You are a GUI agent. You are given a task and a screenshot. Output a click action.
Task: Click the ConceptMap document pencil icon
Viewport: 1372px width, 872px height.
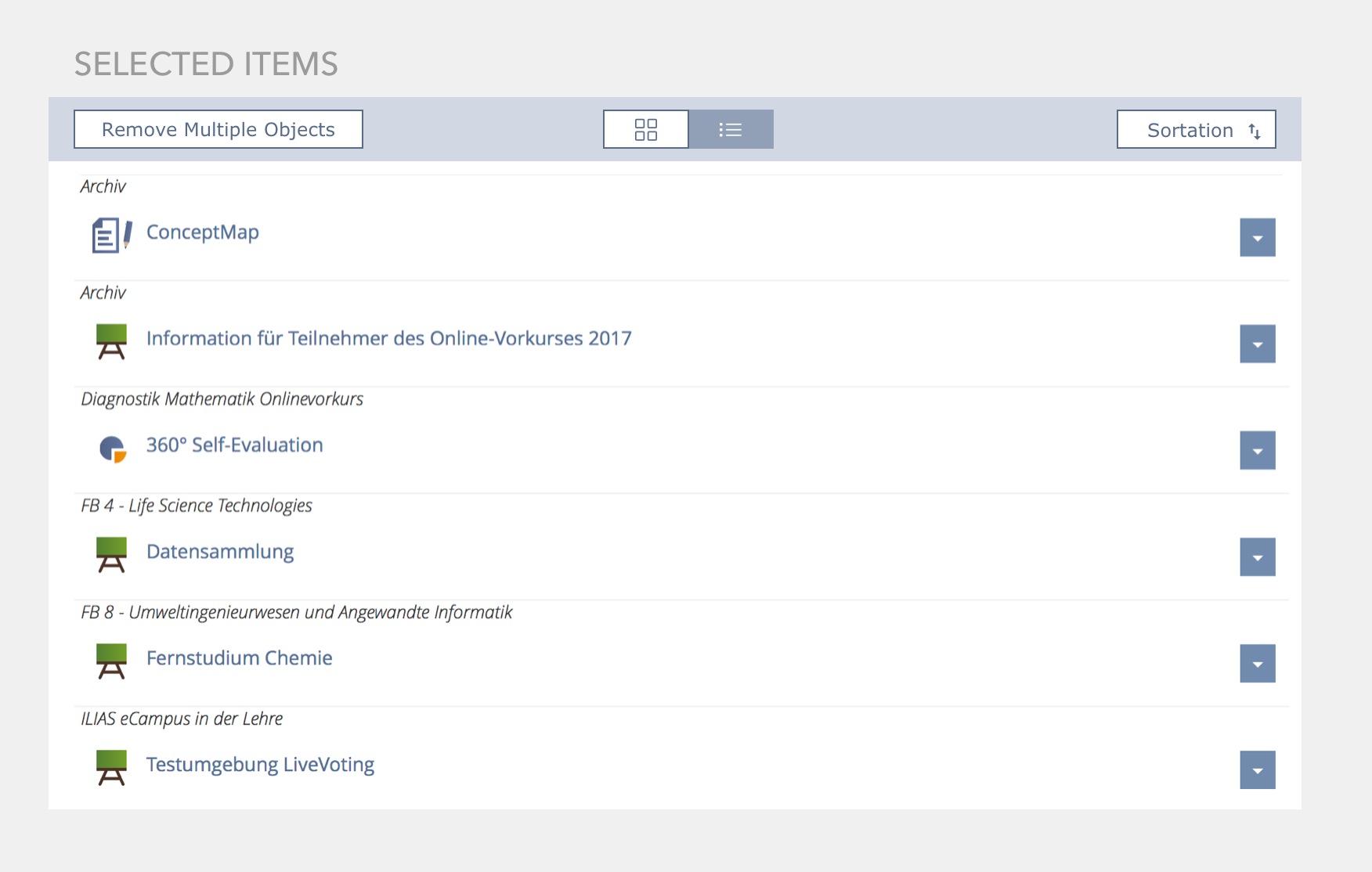pyautogui.click(x=111, y=235)
